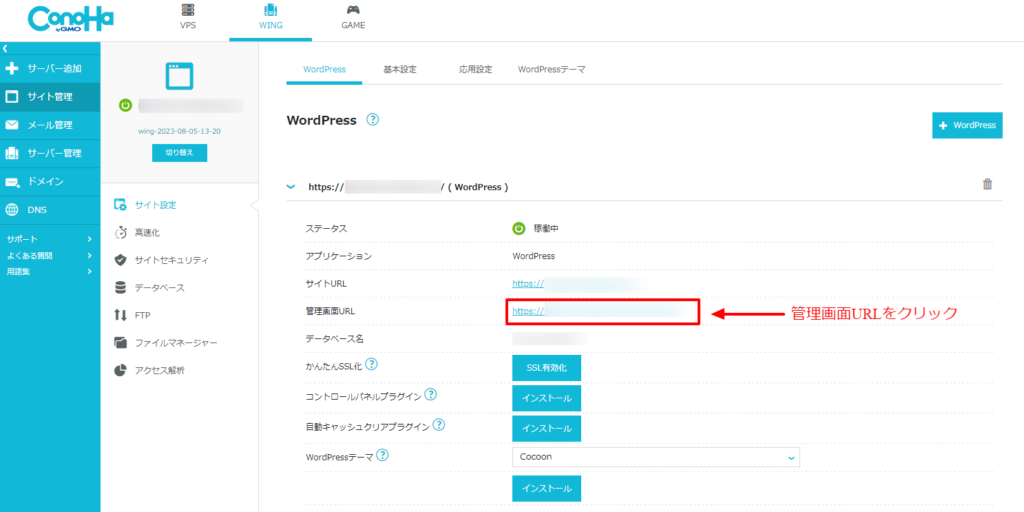Click the + WordPress add button
The image size is (1024, 512).
(967, 125)
